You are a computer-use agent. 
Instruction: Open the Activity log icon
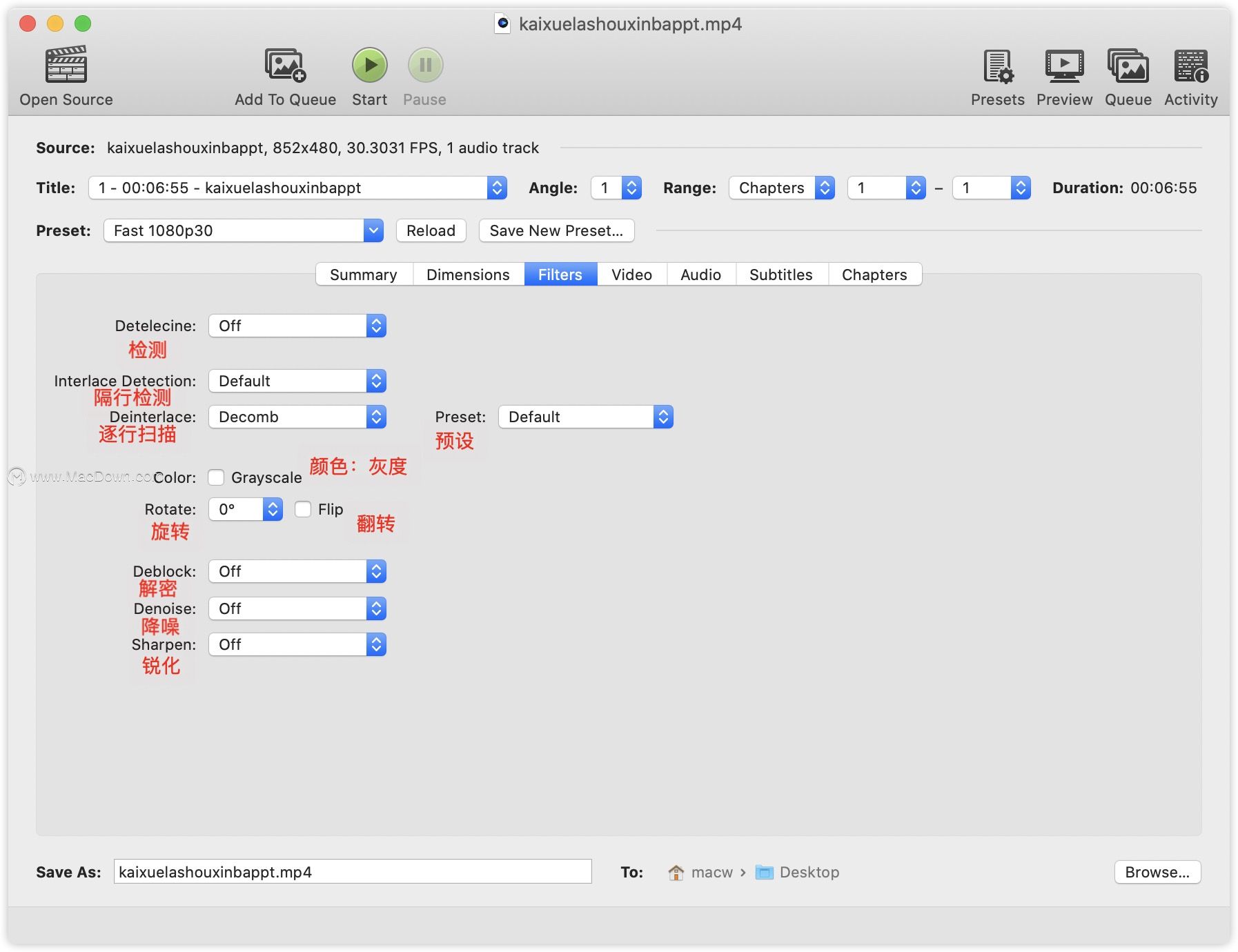coord(1191,66)
